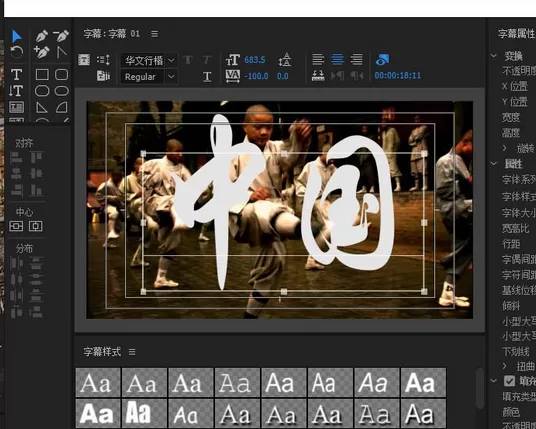Select the Clipped Corner Rectangle tool

[x=42, y=91]
